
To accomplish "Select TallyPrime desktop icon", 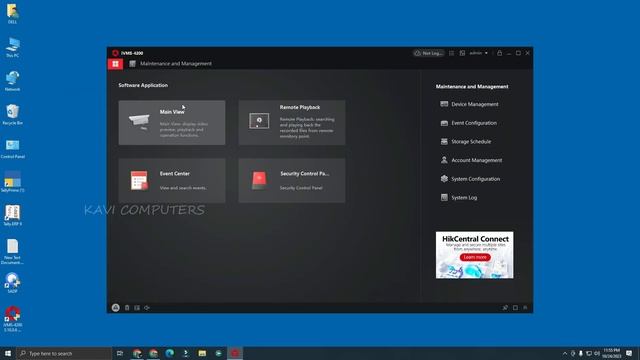I will coord(13,182).
